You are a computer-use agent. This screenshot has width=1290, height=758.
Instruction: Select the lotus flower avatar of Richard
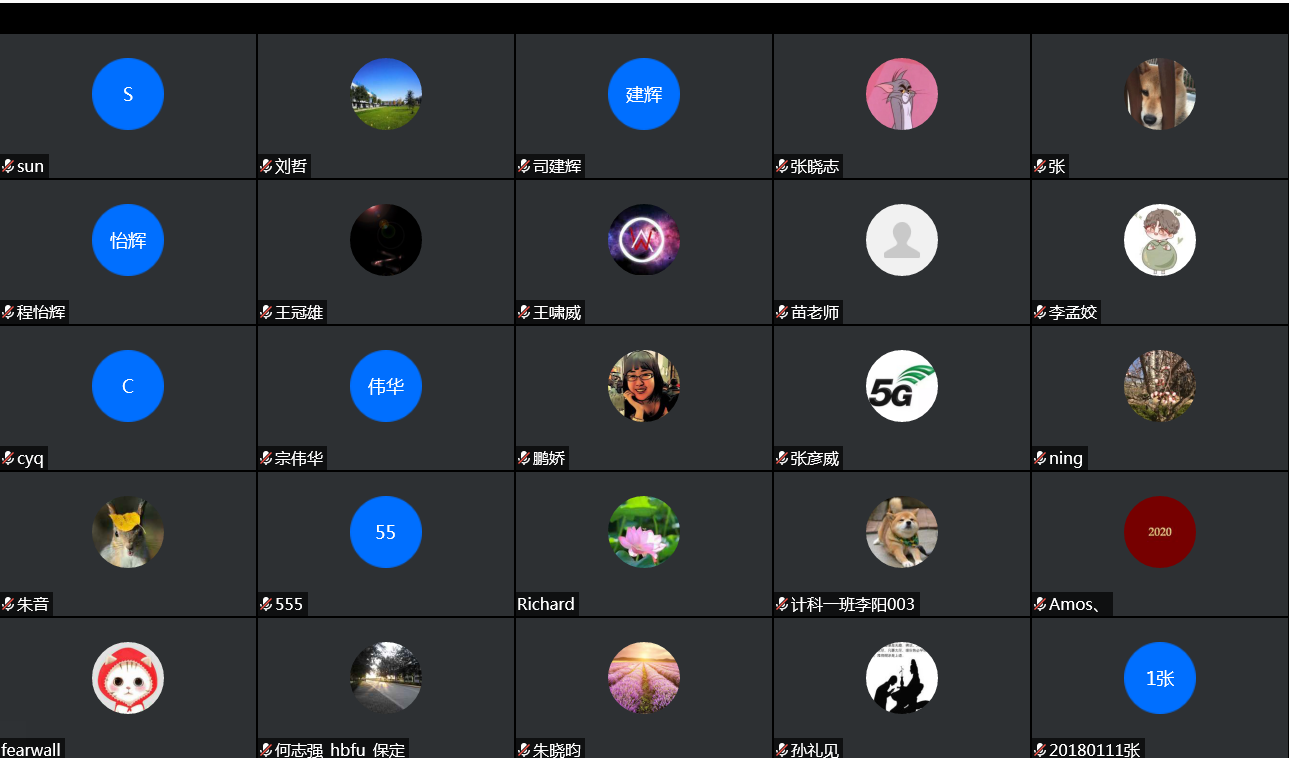pyautogui.click(x=644, y=532)
